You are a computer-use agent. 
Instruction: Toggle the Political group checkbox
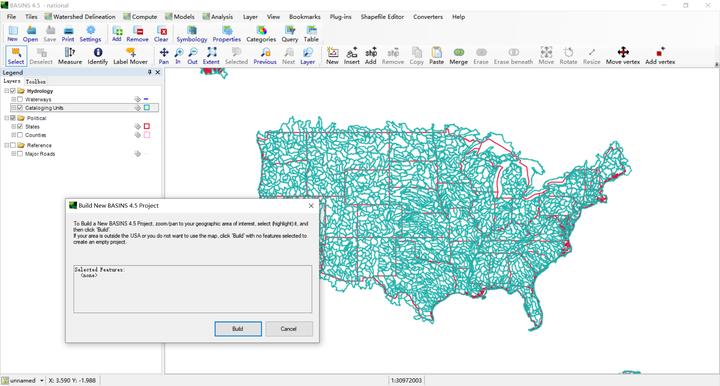[x=13, y=118]
